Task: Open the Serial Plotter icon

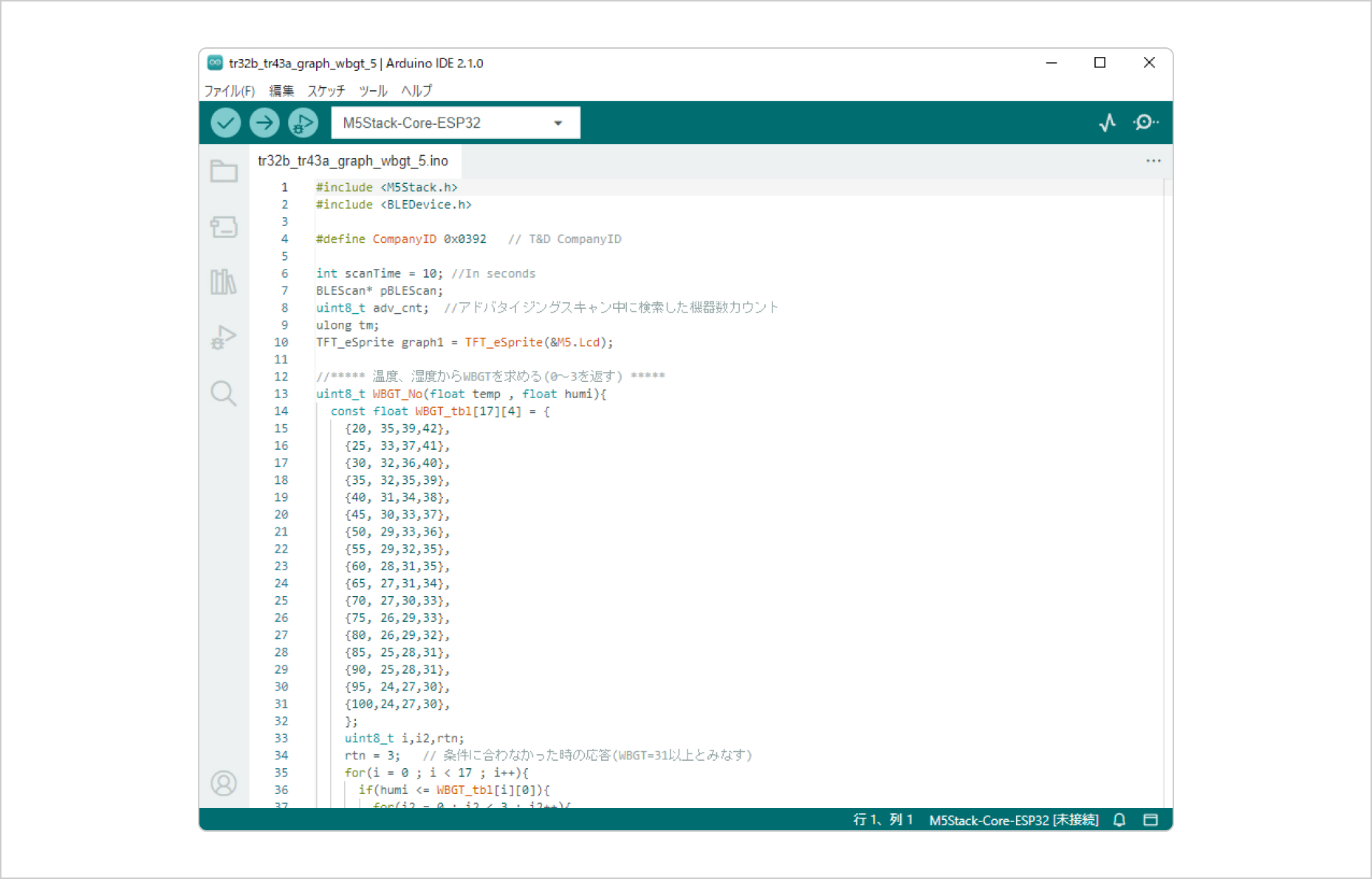Action: coord(1107,123)
